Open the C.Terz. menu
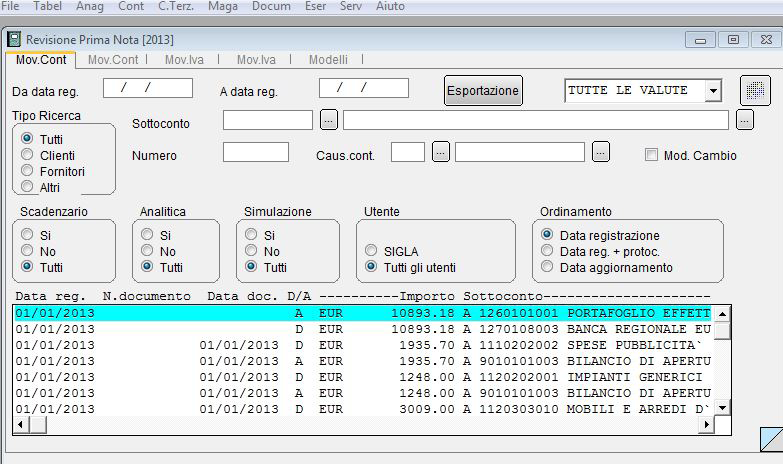This screenshot has width=783, height=464. click(176, 6)
